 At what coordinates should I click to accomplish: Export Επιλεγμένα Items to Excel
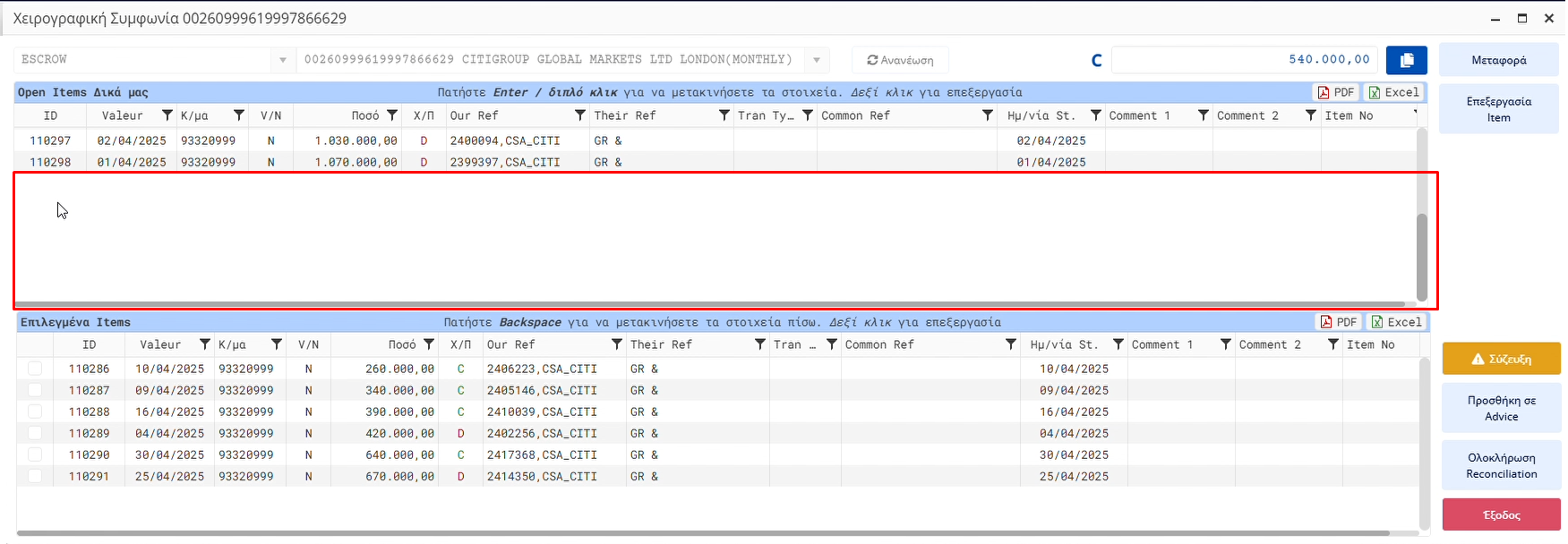1396,322
